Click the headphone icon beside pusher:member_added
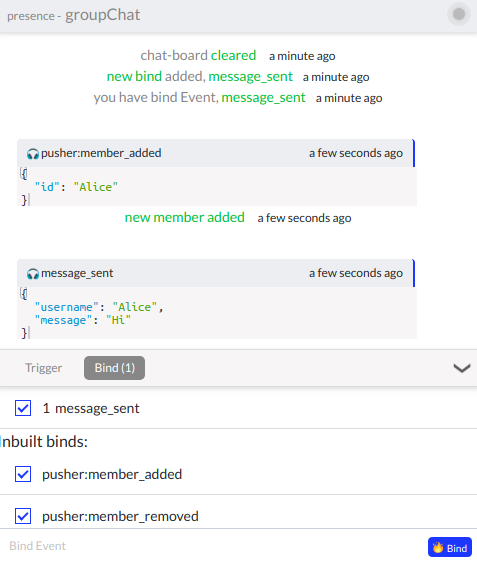 pos(33,154)
